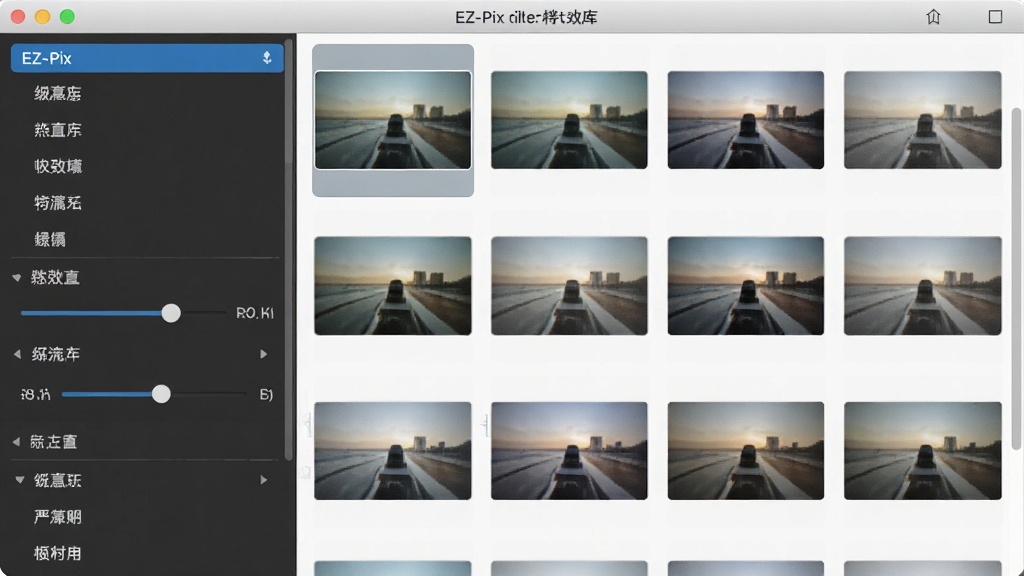Click left triangle above the 38 slider

pos(17,354)
